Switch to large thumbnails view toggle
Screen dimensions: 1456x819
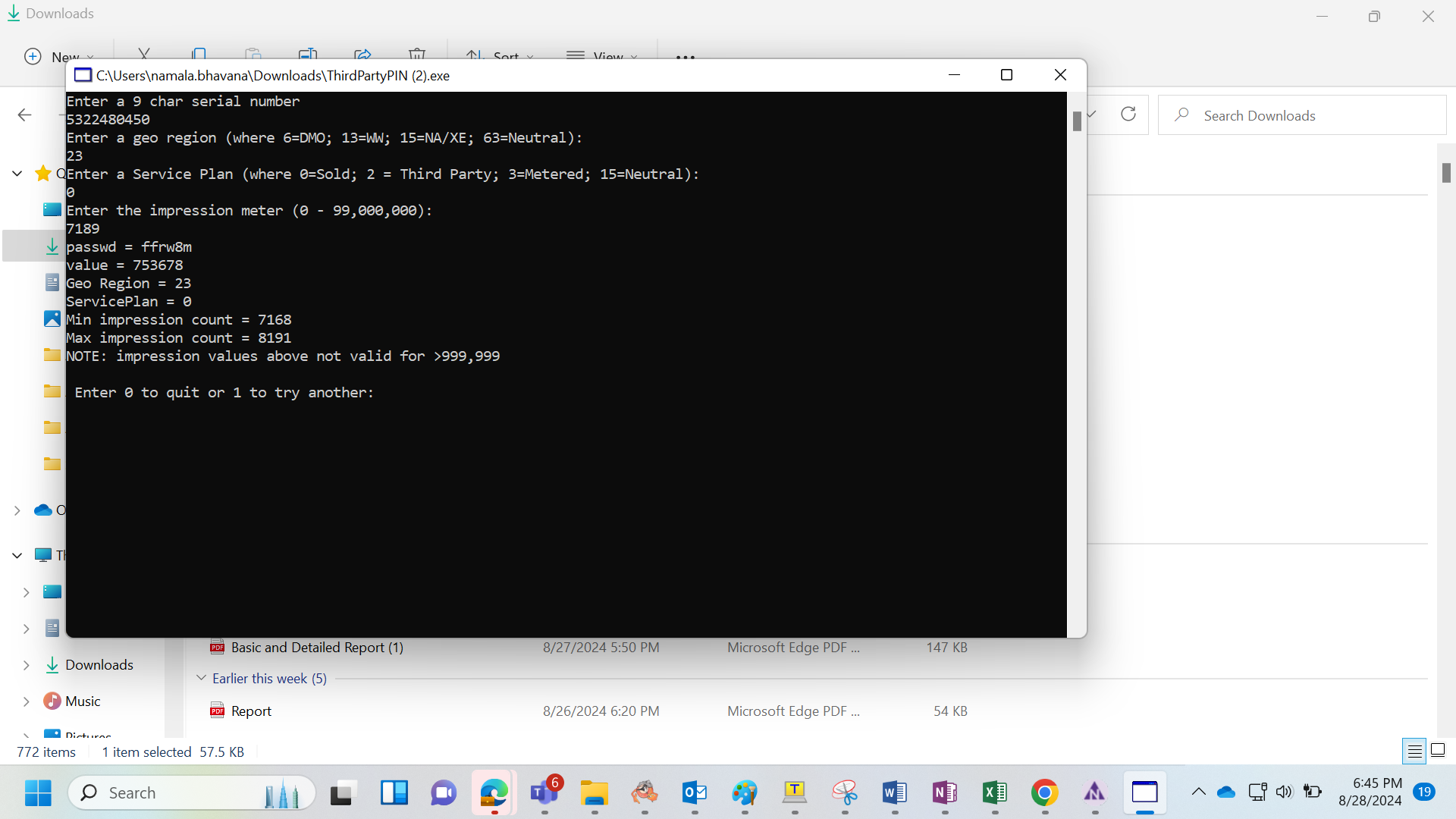(x=1438, y=752)
